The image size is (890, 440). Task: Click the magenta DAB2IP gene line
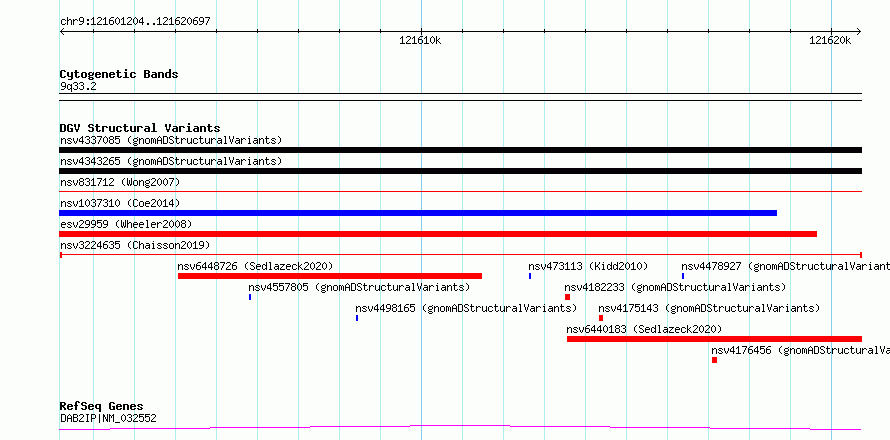pos(460,427)
